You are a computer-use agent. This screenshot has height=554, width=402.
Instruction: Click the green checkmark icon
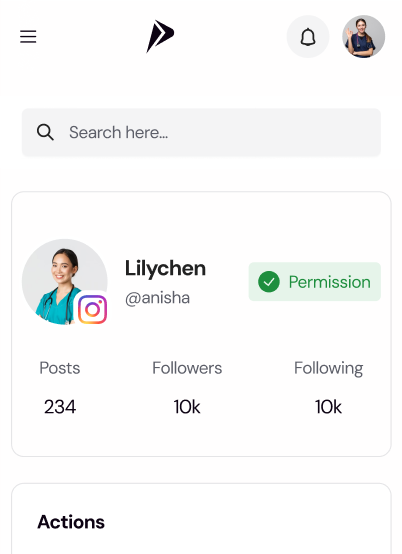tap(269, 282)
